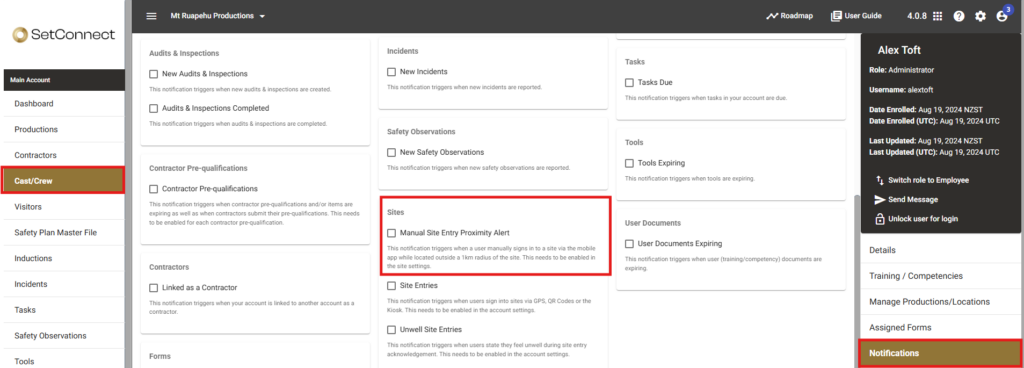Go to Cast/Crew in the sidebar
The height and width of the screenshot is (368, 1024).
[63, 181]
